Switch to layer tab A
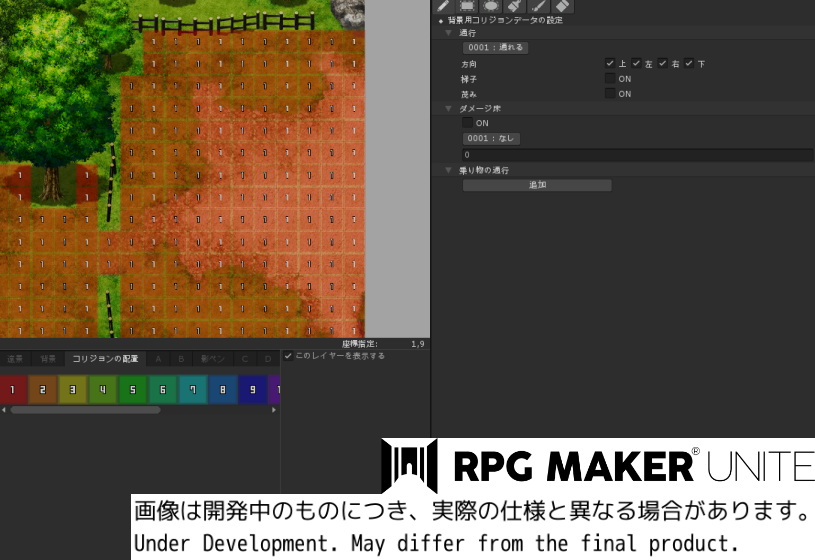 [158, 359]
